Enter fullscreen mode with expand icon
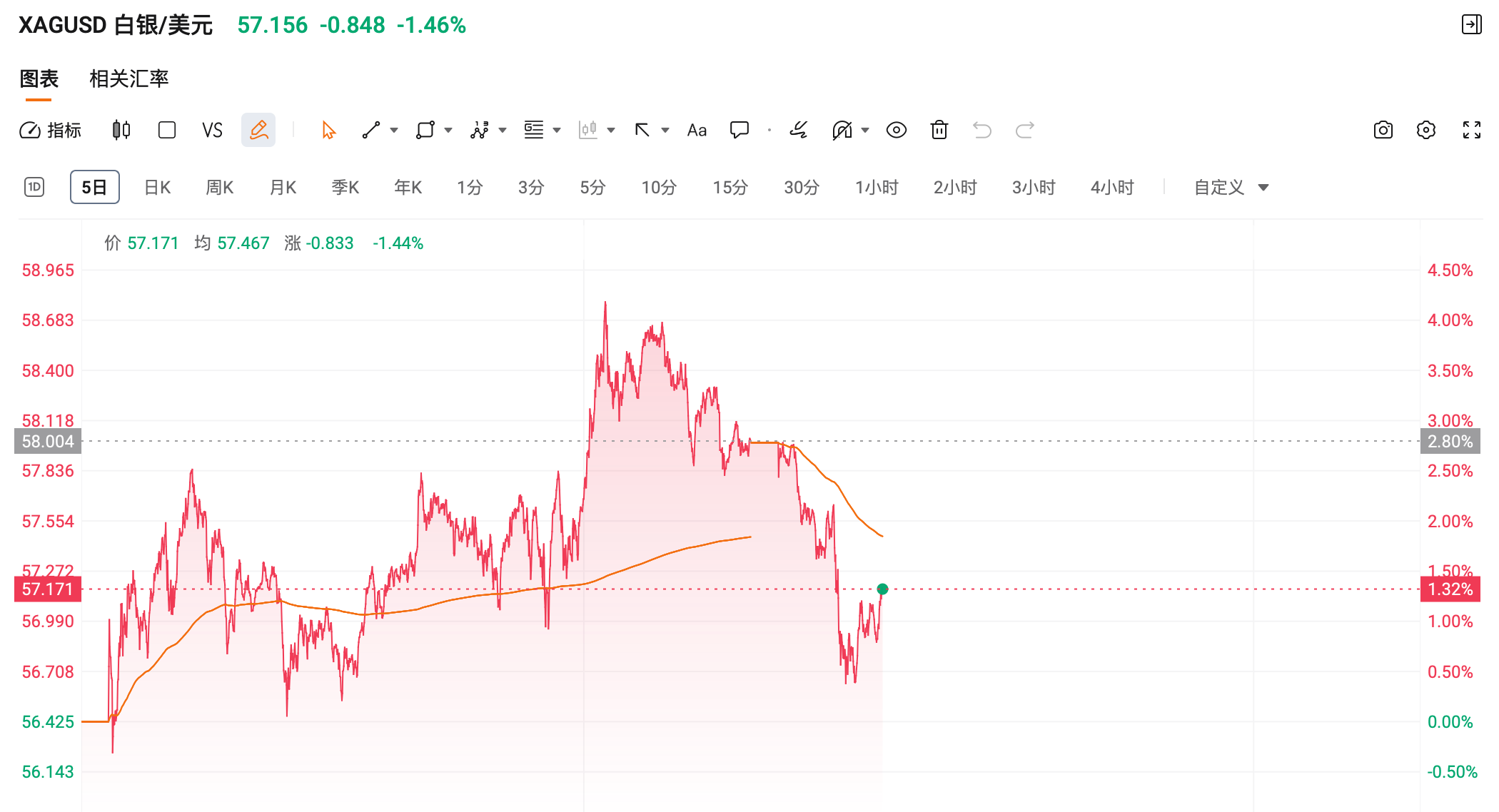 (1472, 130)
